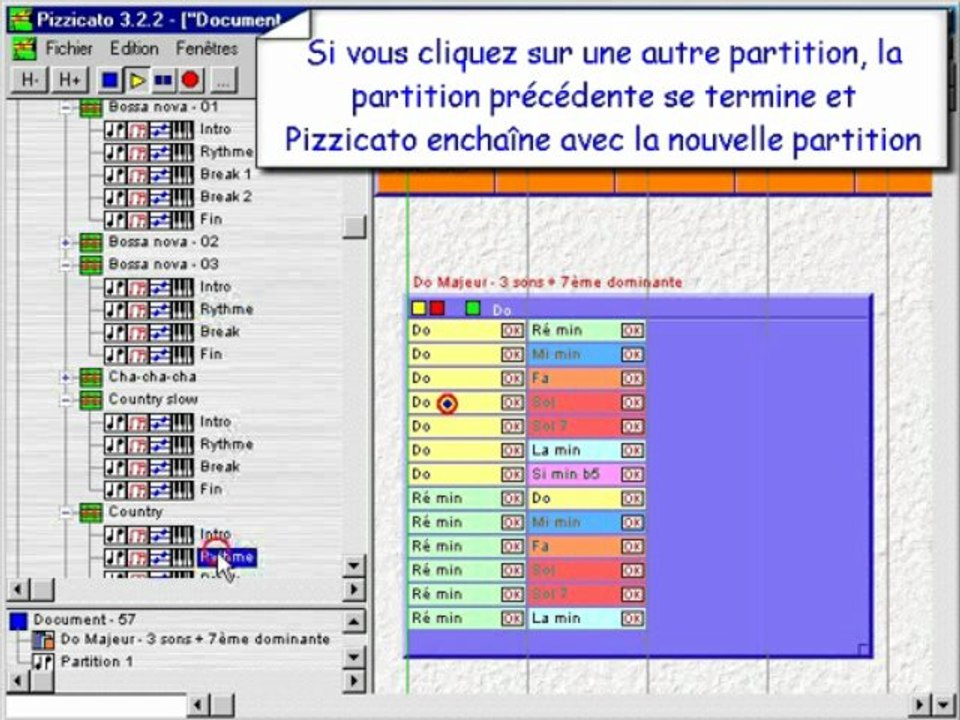Select Rythme score under Country slow
960x720 pixels.
(227, 444)
